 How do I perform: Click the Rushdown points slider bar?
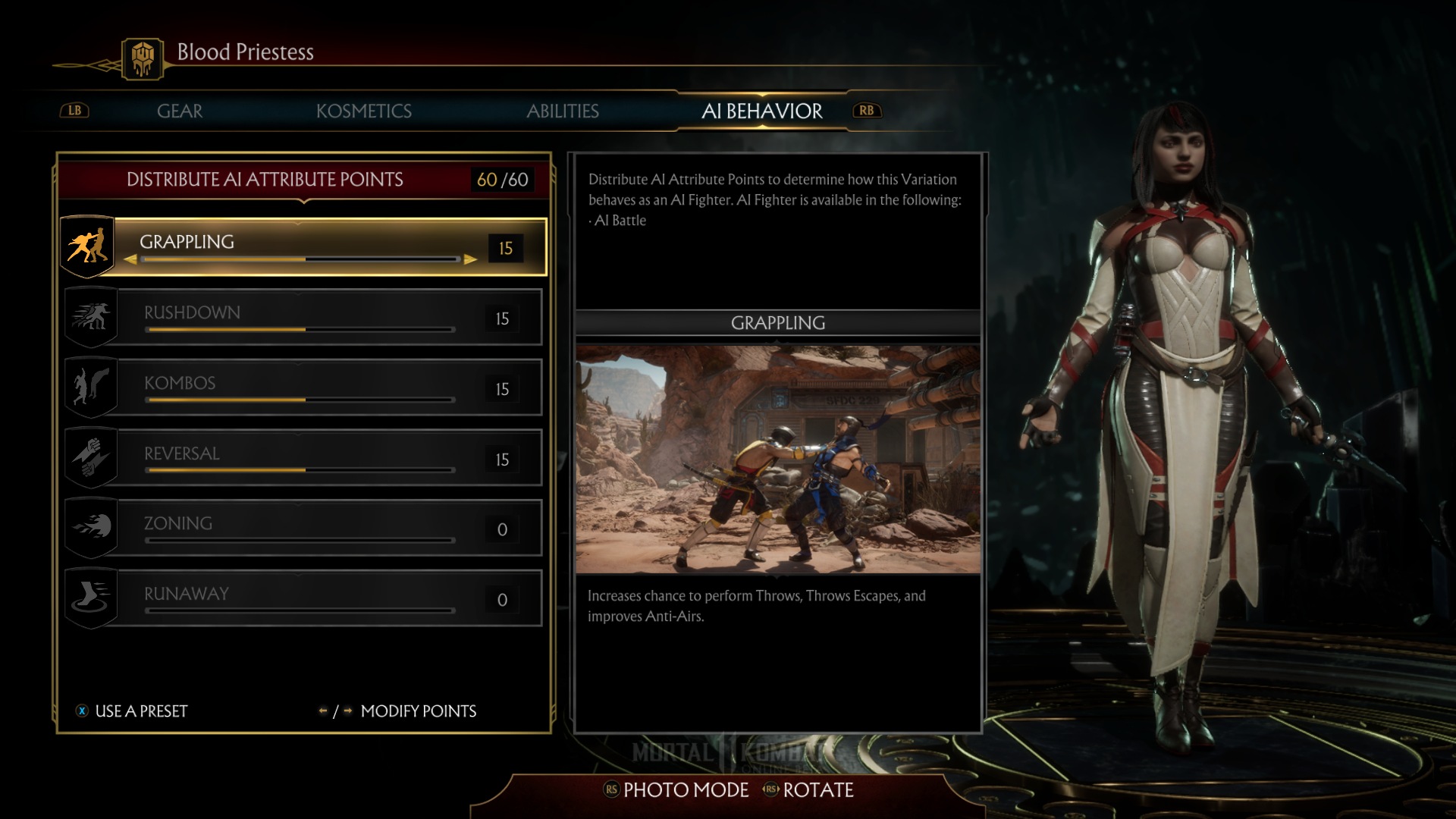(x=301, y=330)
